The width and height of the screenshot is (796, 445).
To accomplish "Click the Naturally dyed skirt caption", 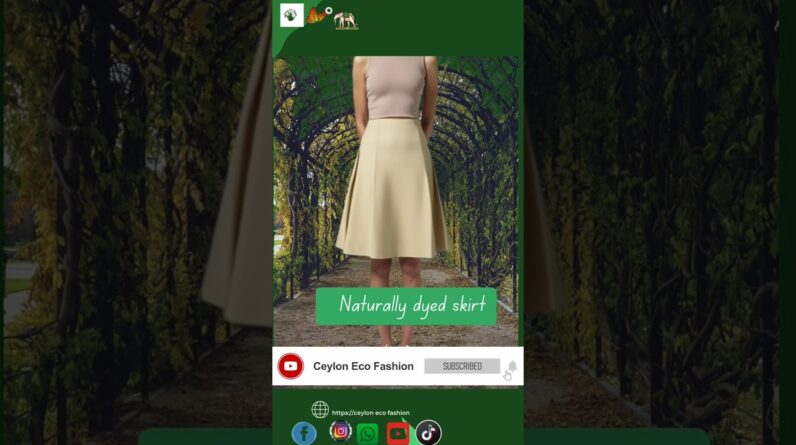I will click(x=406, y=306).
